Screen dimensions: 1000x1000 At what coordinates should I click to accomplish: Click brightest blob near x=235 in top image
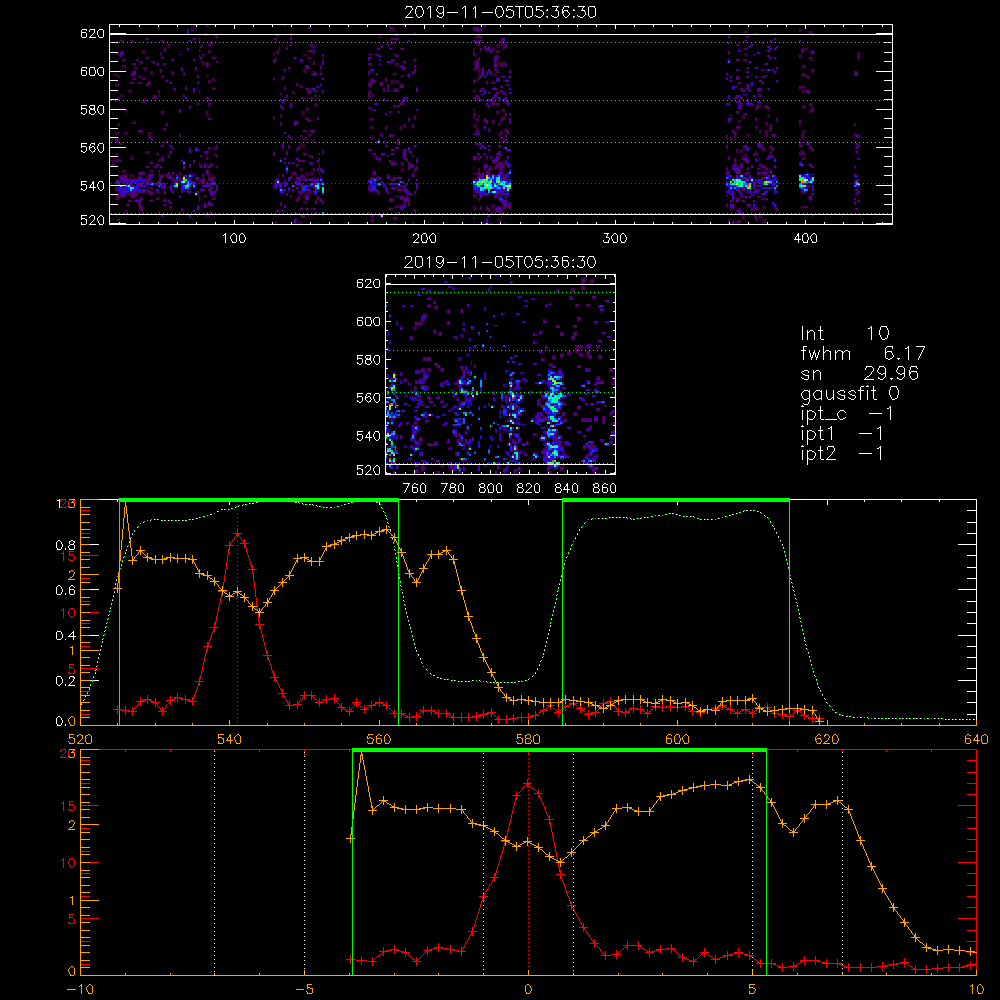click(491, 184)
